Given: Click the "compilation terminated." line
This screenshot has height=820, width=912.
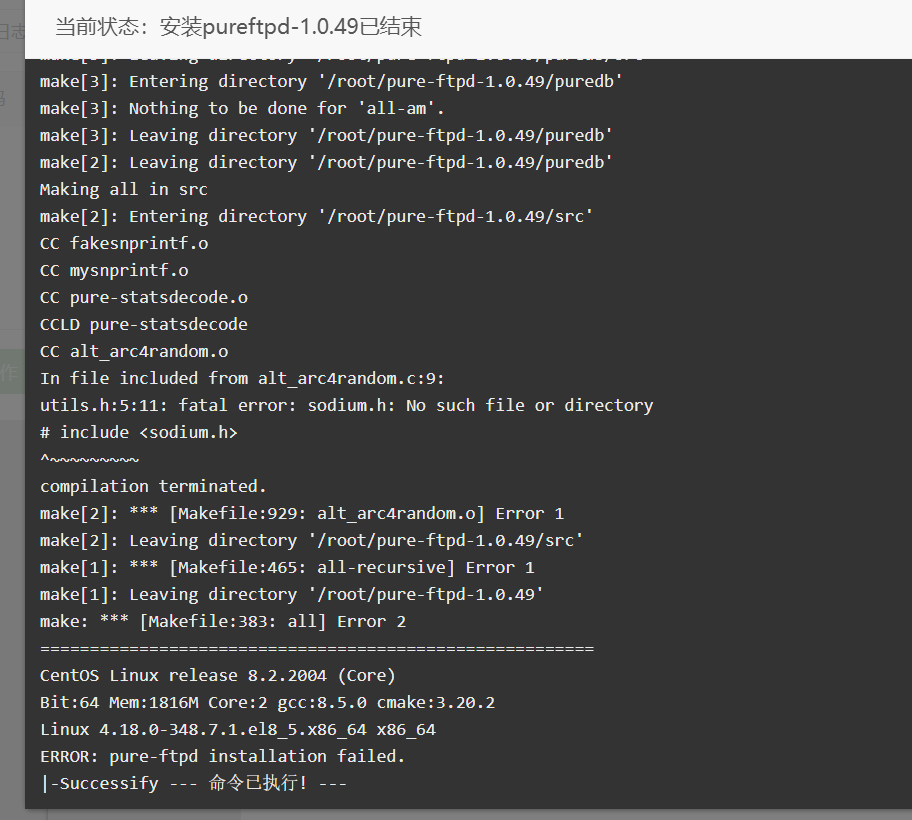Looking at the screenshot, I should point(153,486).
